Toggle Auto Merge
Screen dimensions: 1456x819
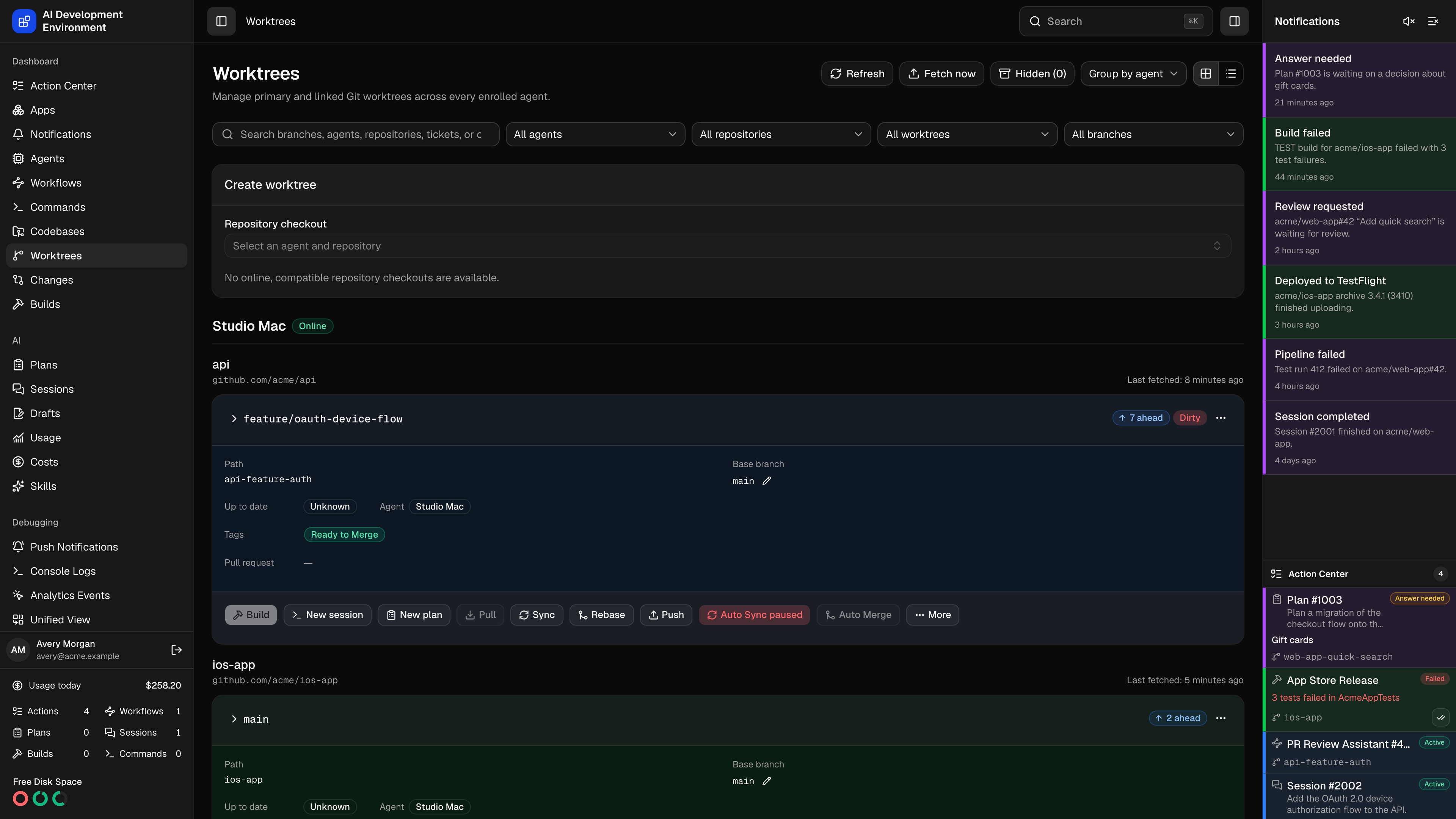point(858,615)
